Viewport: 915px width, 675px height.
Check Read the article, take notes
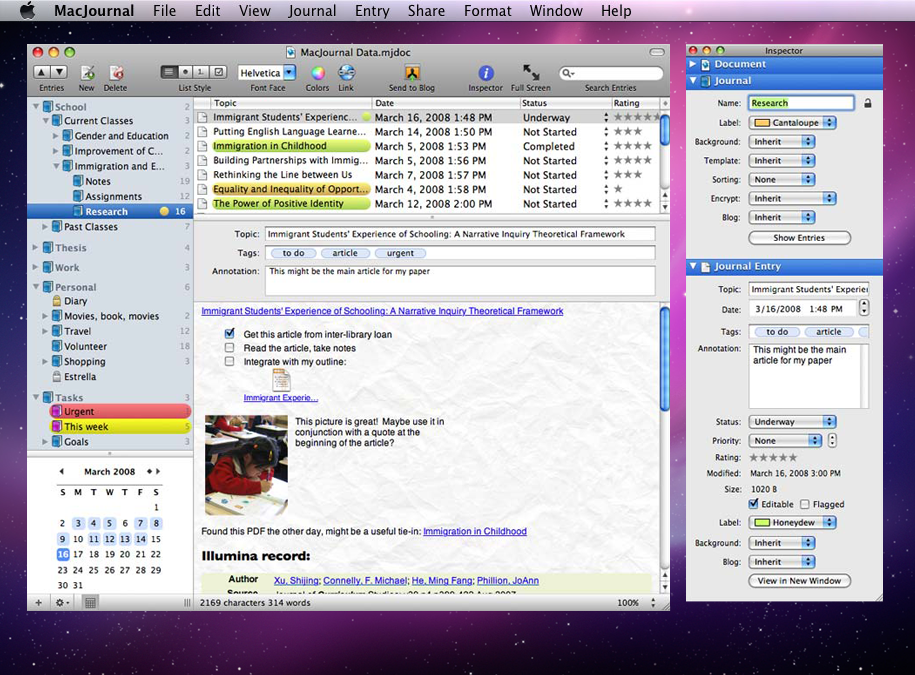[x=230, y=348]
